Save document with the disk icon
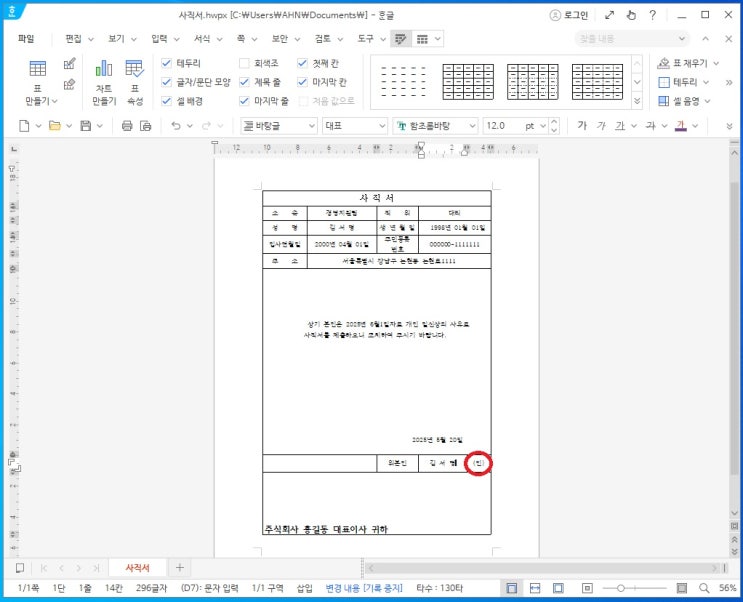743x602 pixels. [x=86, y=126]
